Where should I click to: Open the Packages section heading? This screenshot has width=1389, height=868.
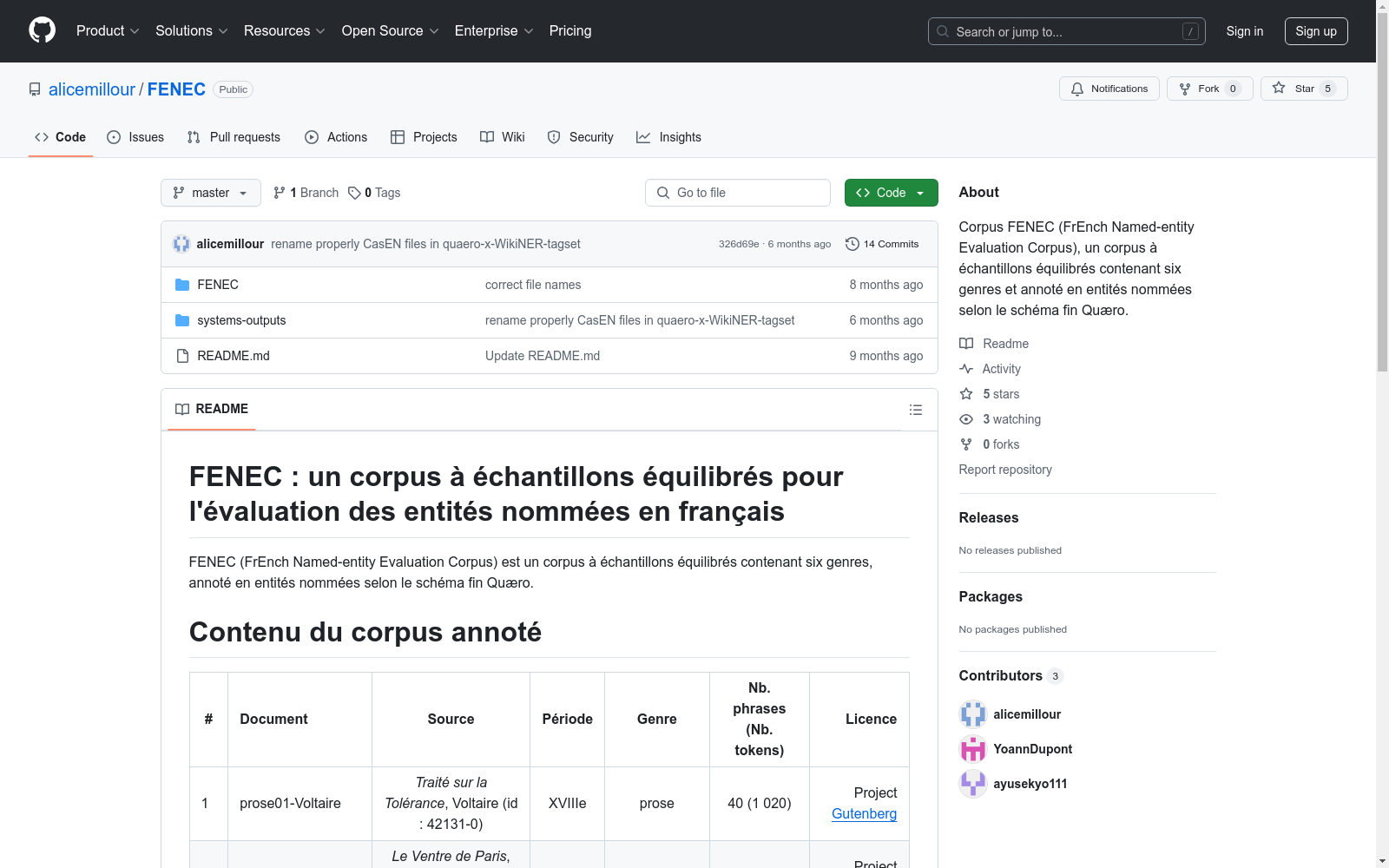pyautogui.click(x=991, y=596)
